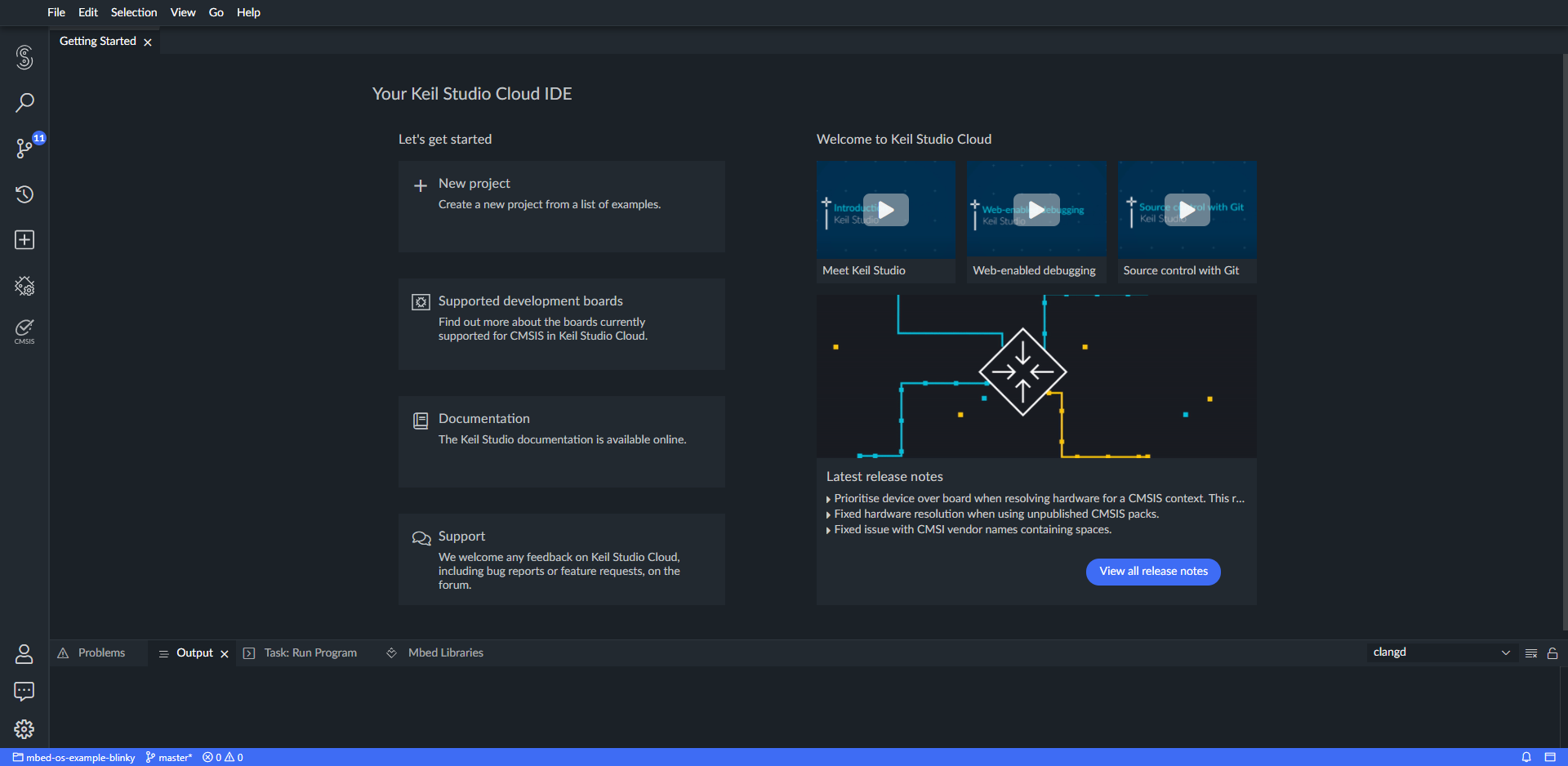1568x766 pixels.
Task: Play the Meet Keil Studio video
Action: click(x=885, y=210)
